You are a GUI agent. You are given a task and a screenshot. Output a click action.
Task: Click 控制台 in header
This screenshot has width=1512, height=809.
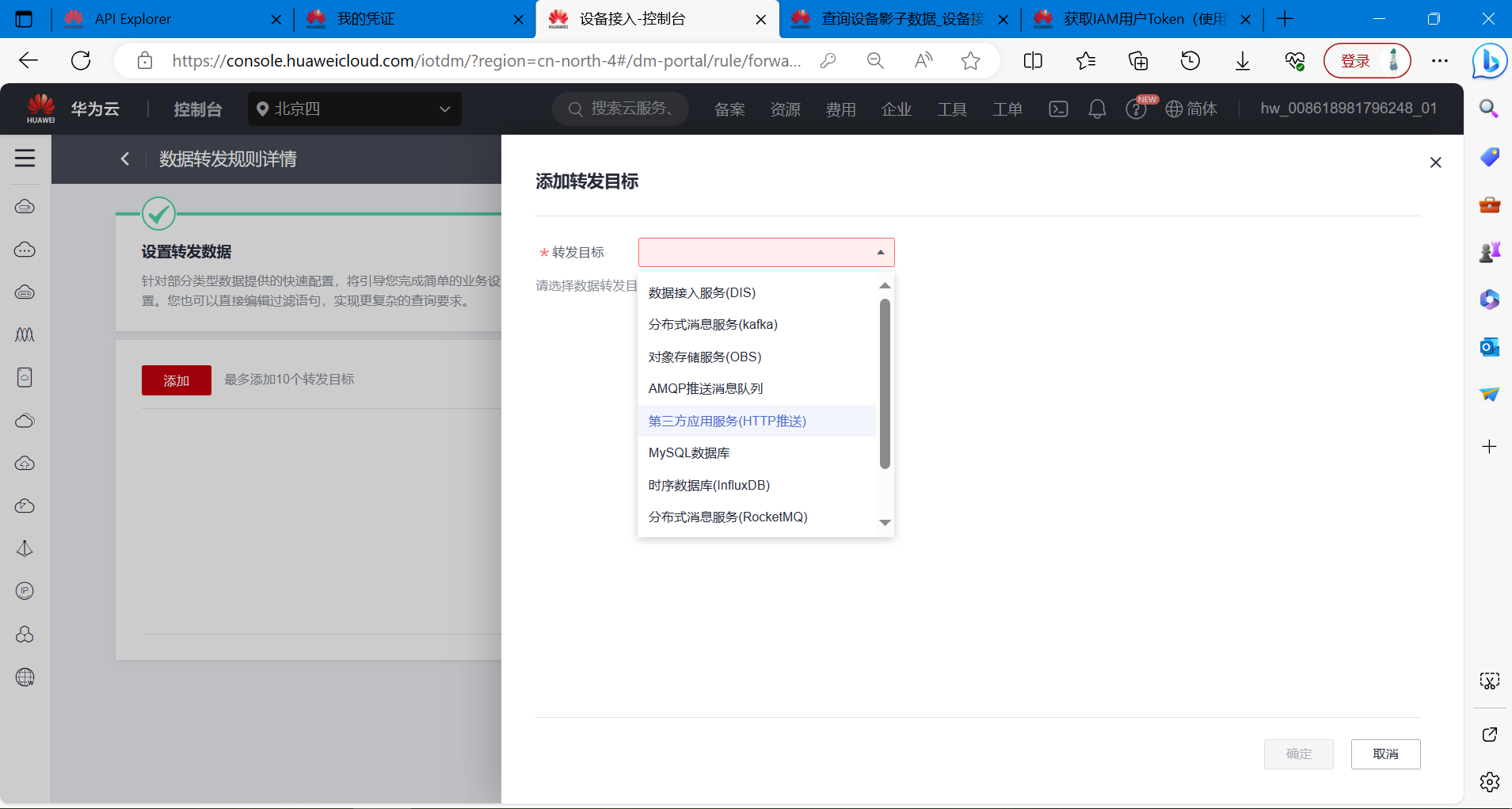197,109
